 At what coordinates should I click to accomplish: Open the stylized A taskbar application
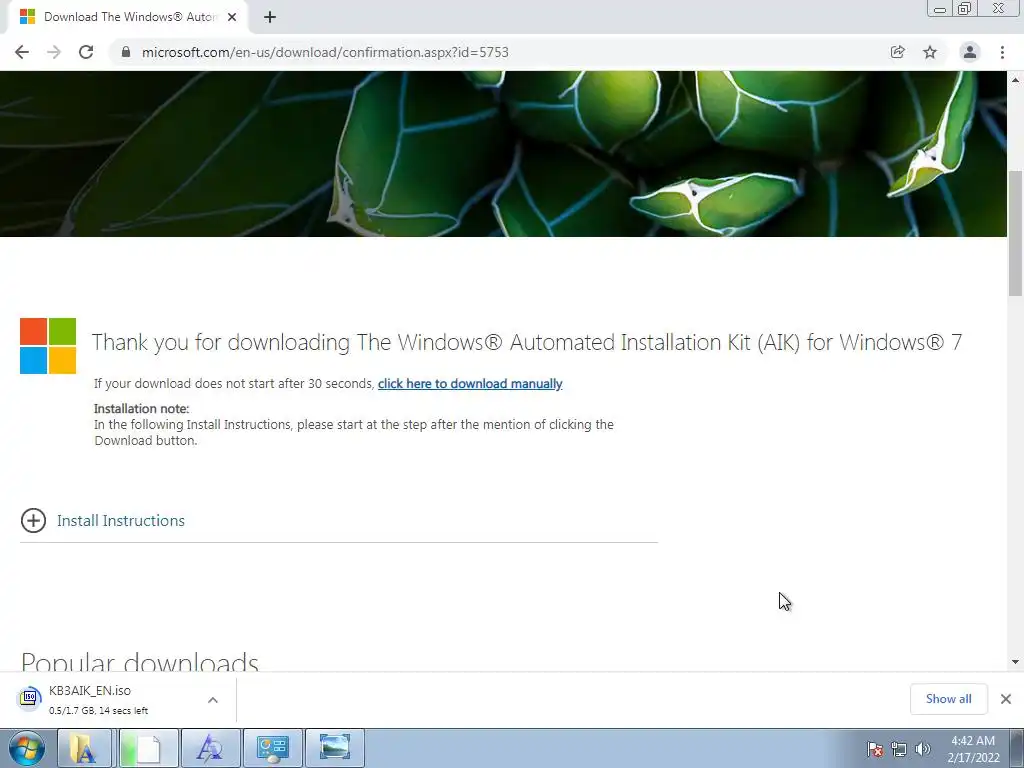click(x=210, y=748)
